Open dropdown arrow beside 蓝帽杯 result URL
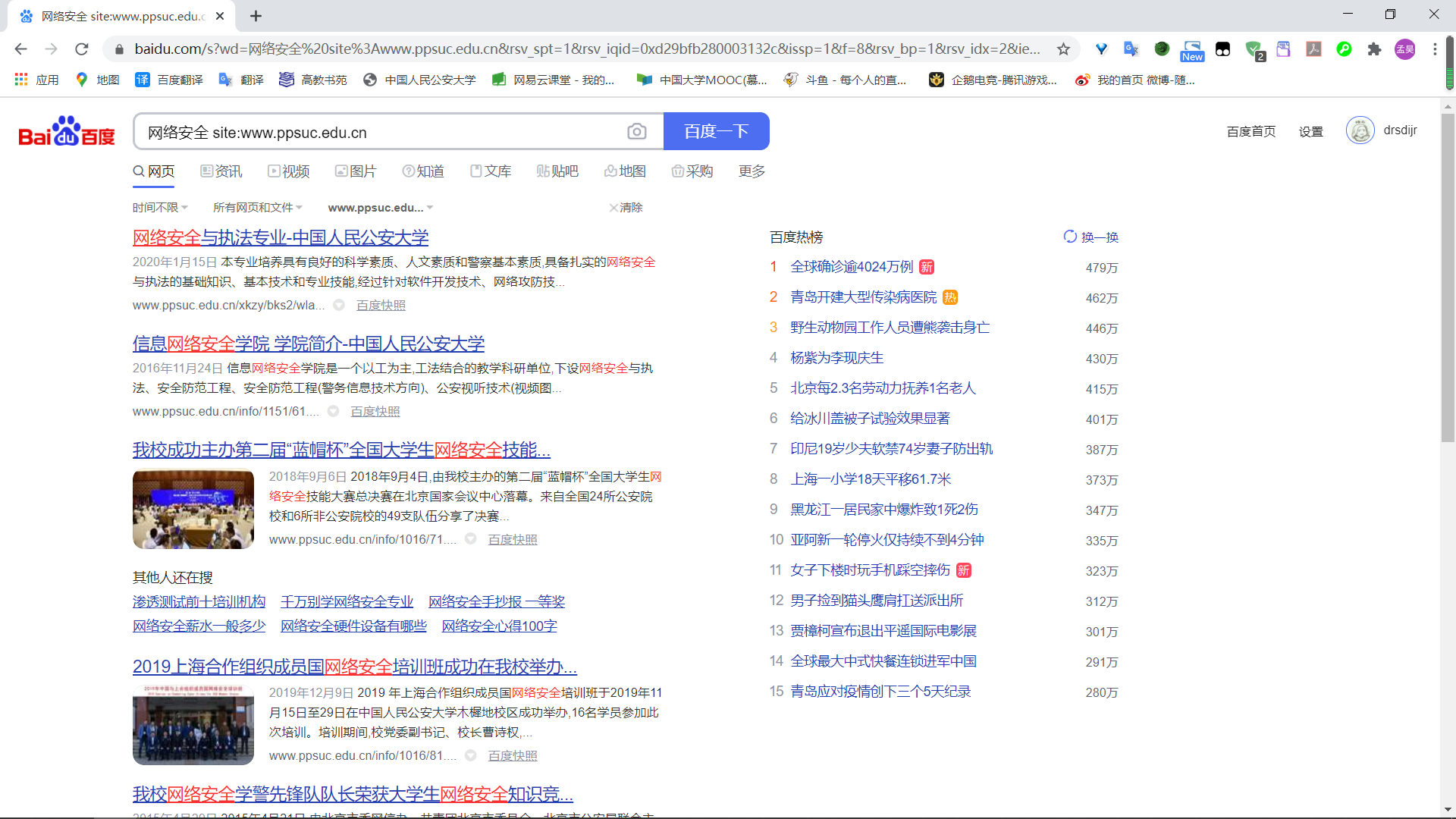 [470, 538]
